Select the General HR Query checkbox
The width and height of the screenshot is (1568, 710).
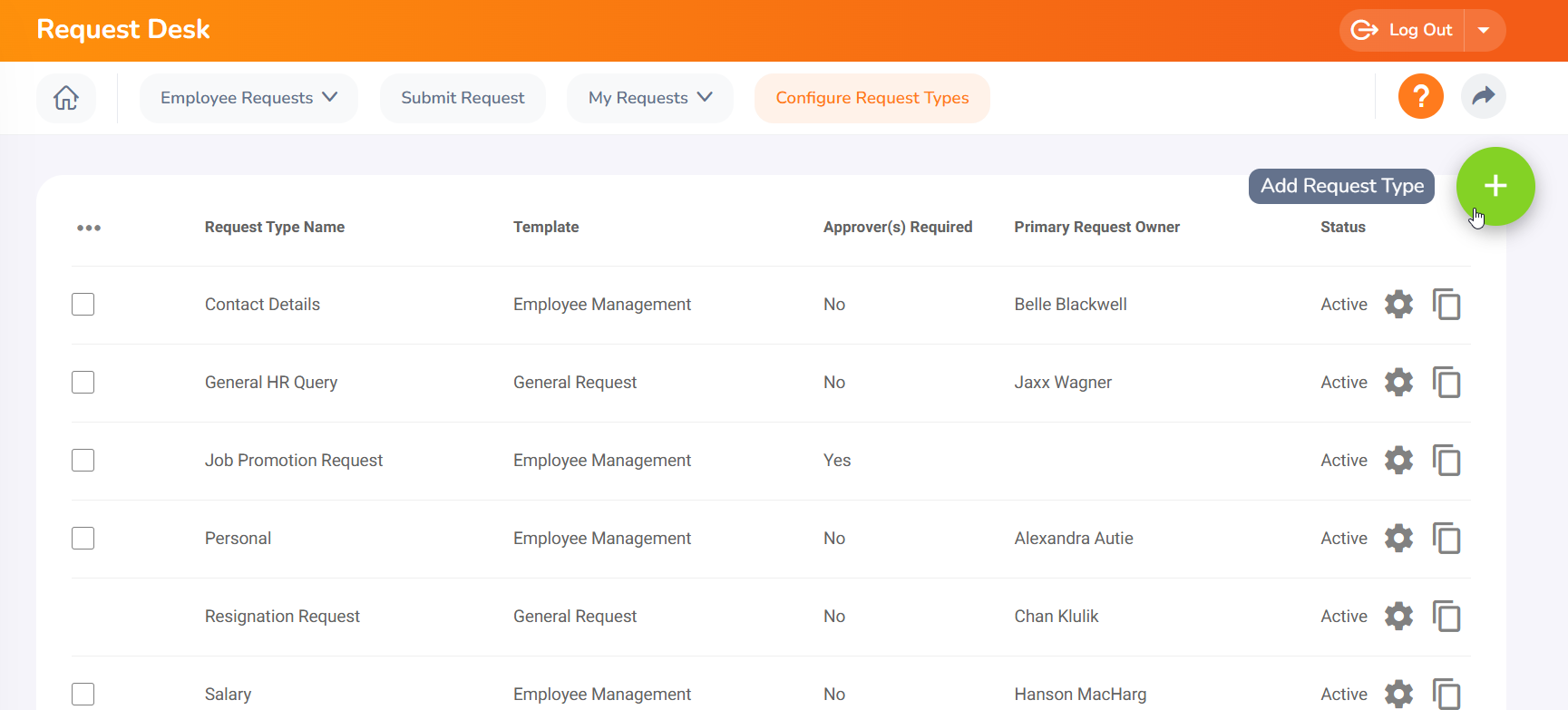pyautogui.click(x=83, y=383)
